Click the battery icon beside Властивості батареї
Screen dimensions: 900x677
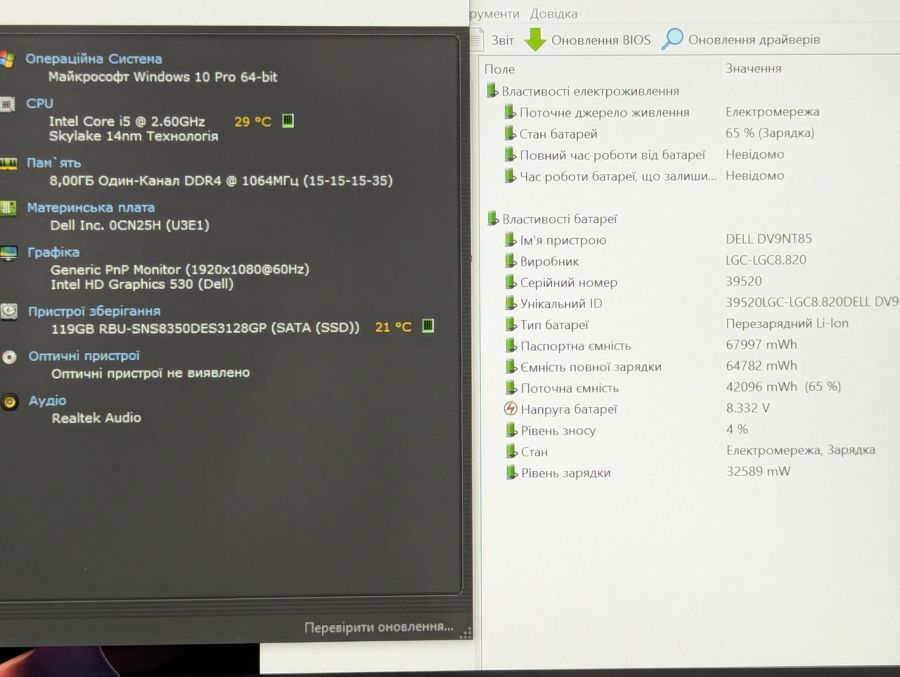point(492,218)
